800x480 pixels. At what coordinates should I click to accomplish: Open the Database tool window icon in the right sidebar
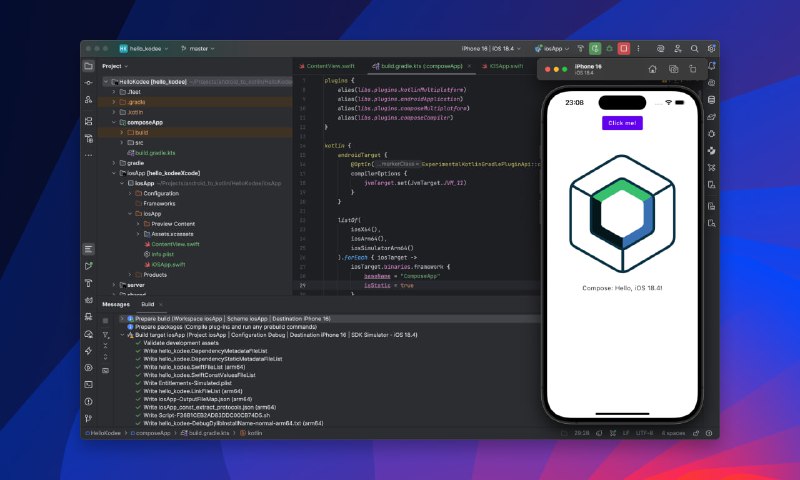pos(712,100)
